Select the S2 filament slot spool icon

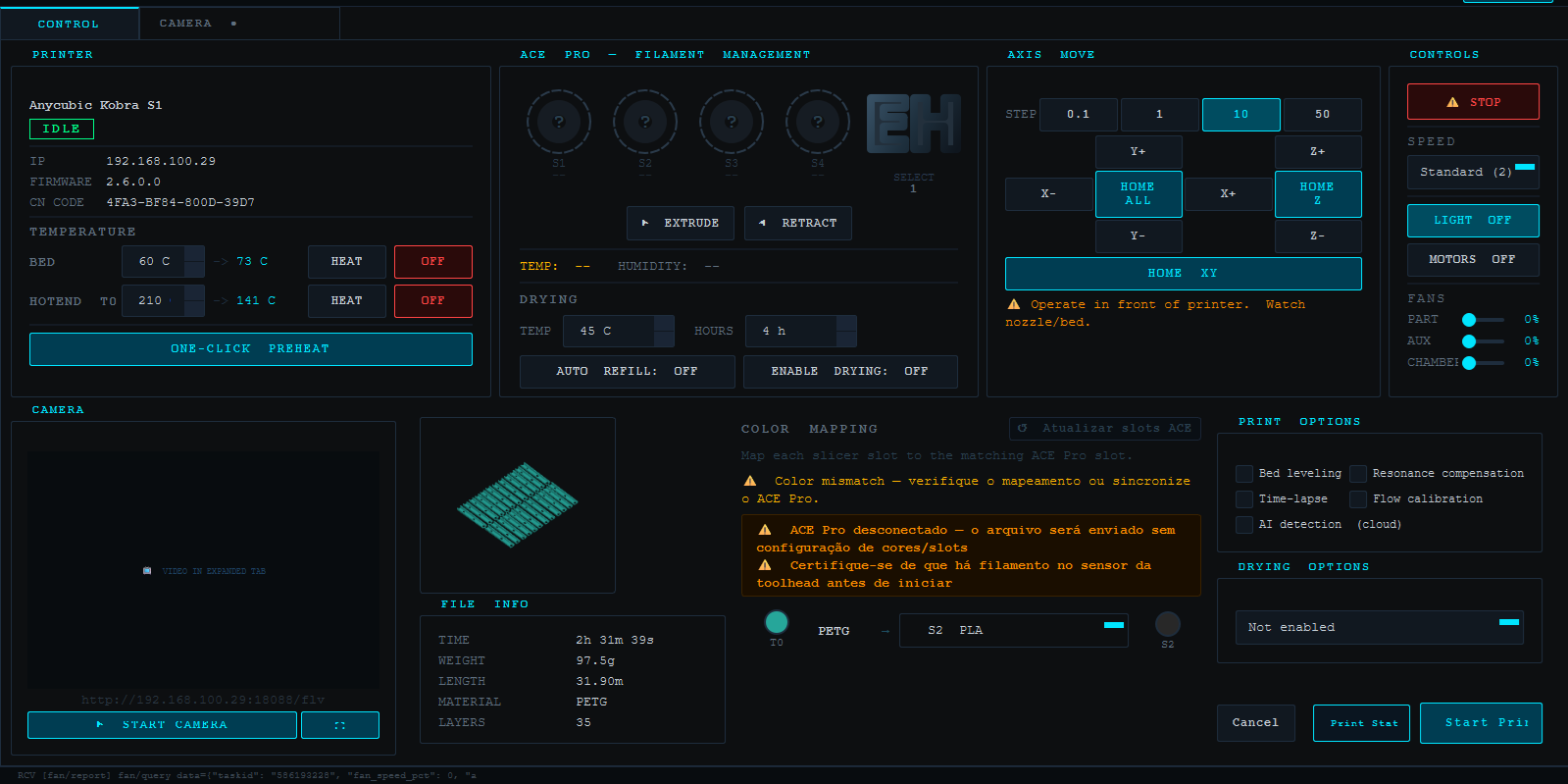click(x=645, y=122)
